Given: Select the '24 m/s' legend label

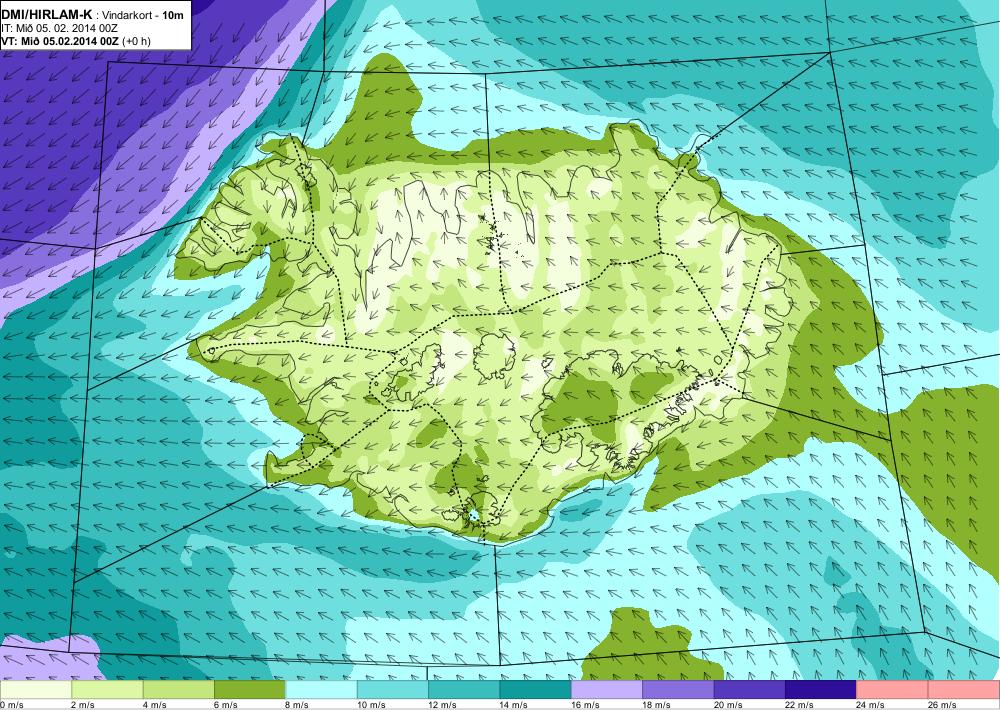Looking at the screenshot, I should coord(871,704).
